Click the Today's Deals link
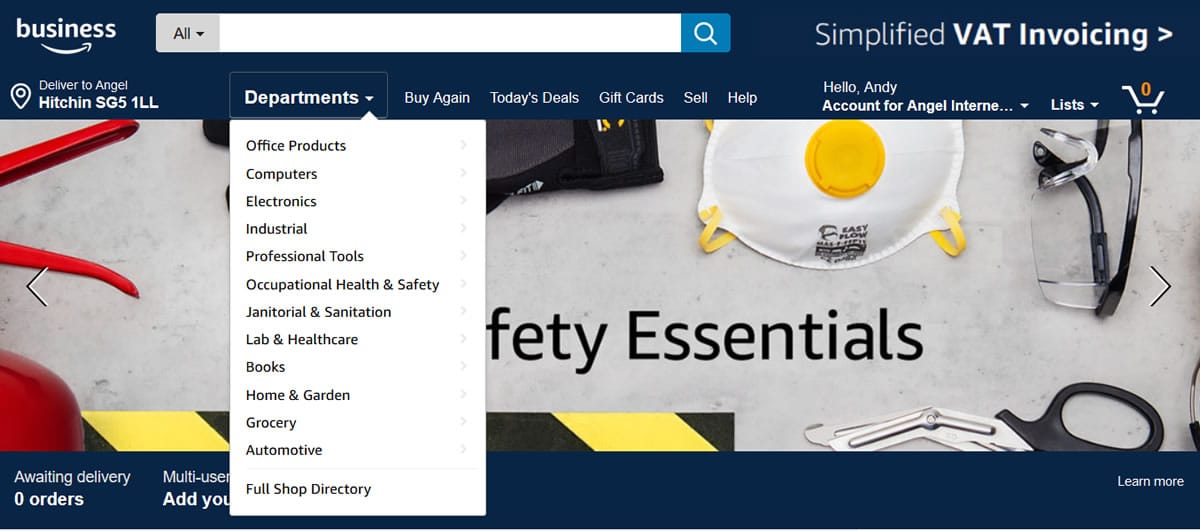Image resolution: width=1200 pixels, height=531 pixels. (534, 97)
